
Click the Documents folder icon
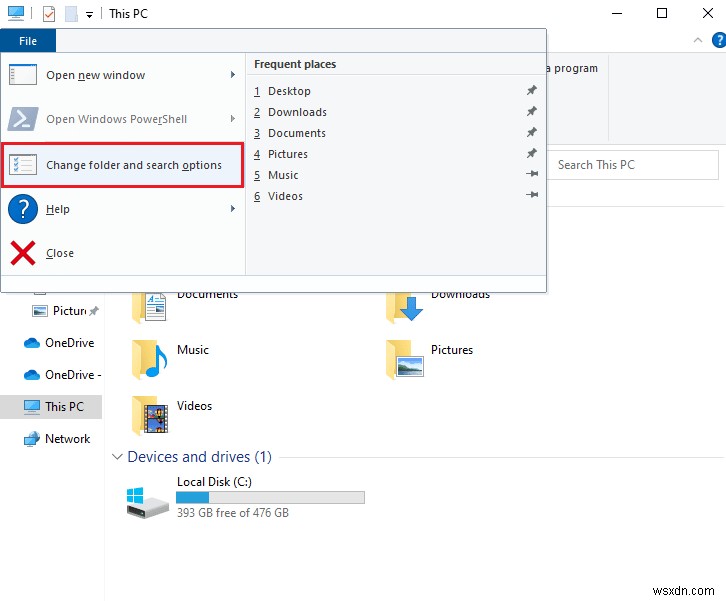pos(149,307)
